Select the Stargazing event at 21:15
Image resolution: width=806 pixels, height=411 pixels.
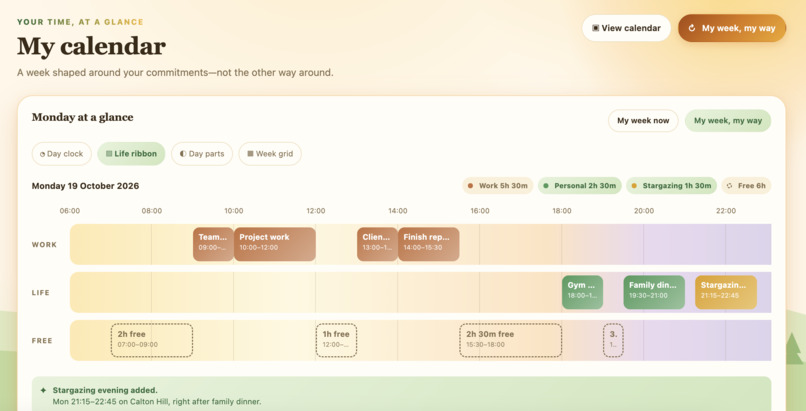click(726, 292)
